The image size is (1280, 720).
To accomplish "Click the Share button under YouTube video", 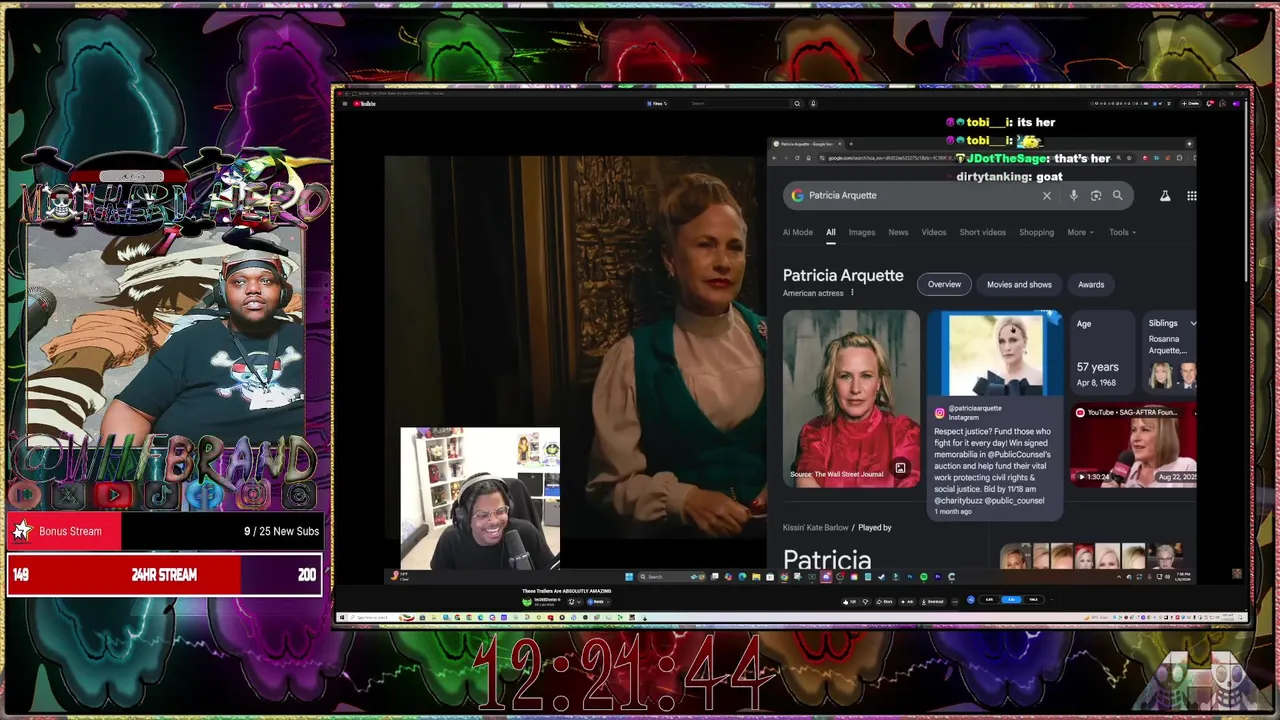I will click(x=885, y=601).
